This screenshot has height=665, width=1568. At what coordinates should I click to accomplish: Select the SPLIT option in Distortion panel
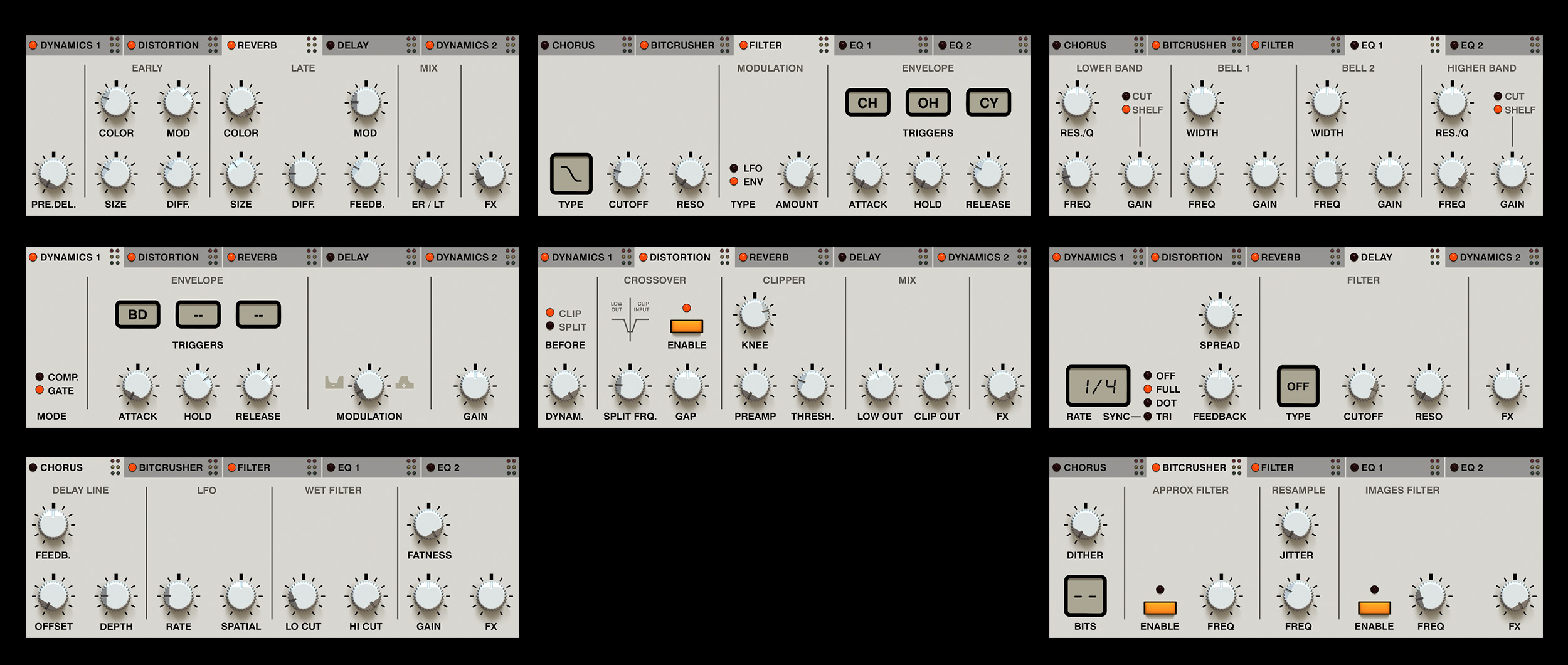566,327
